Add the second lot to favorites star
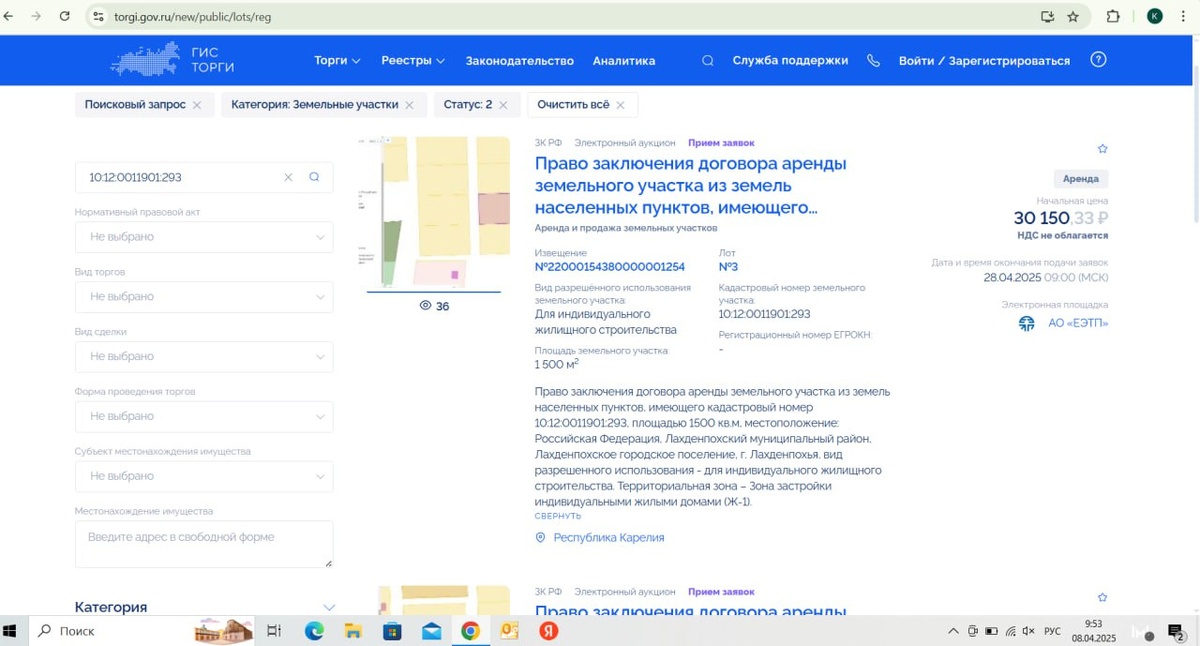 pos(1102,598)
